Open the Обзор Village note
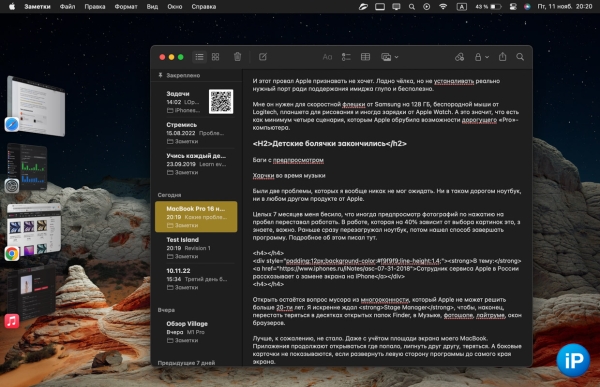Viewport: 600px width, 387px height. 196,331
